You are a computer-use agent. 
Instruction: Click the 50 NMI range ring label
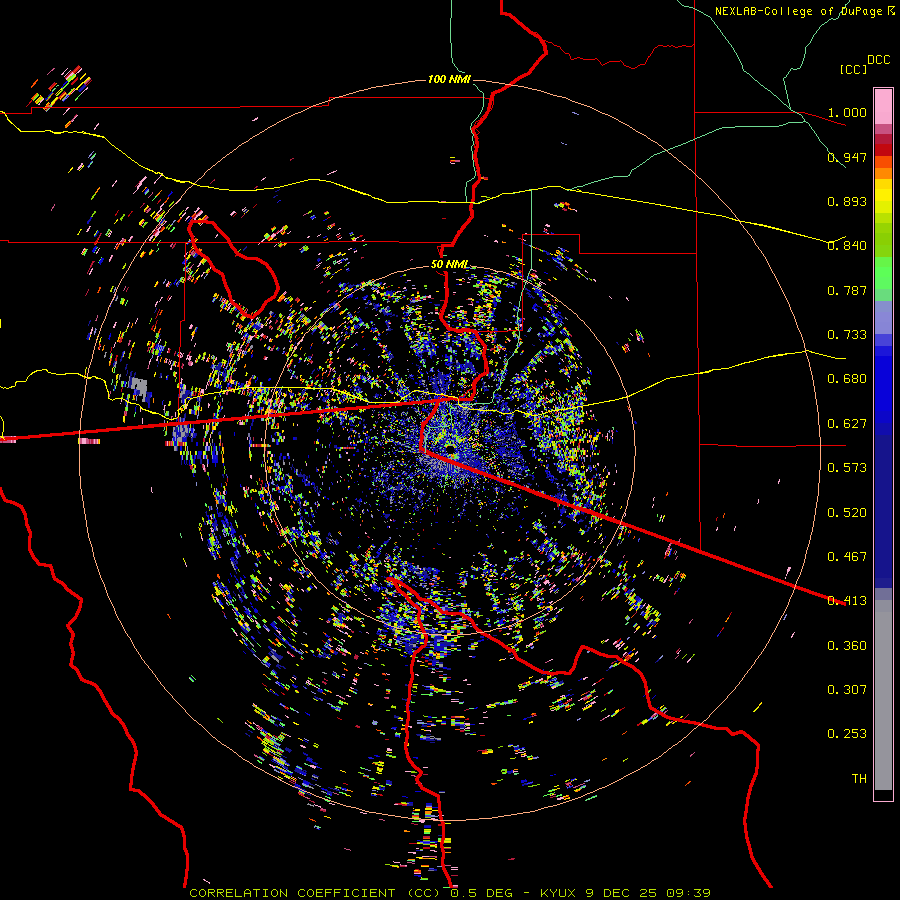[x=449, y=265]
